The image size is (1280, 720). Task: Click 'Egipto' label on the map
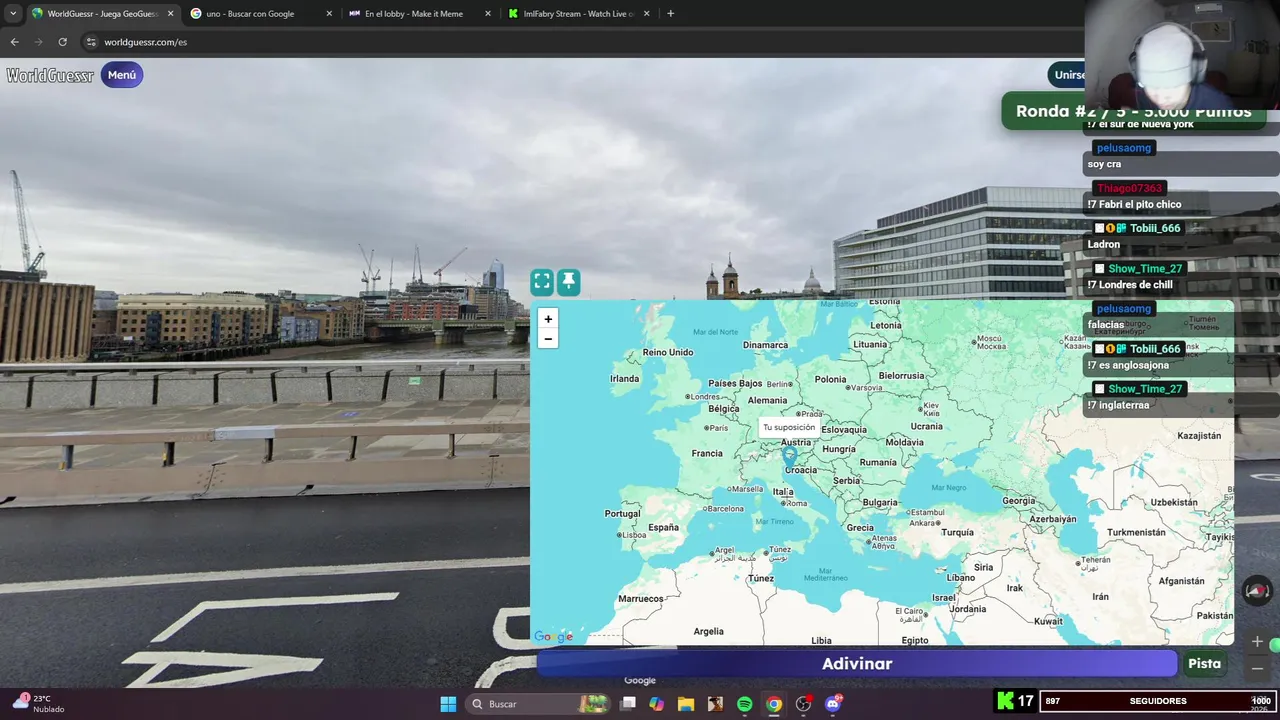pyautogui.click(x=915, y=640)
